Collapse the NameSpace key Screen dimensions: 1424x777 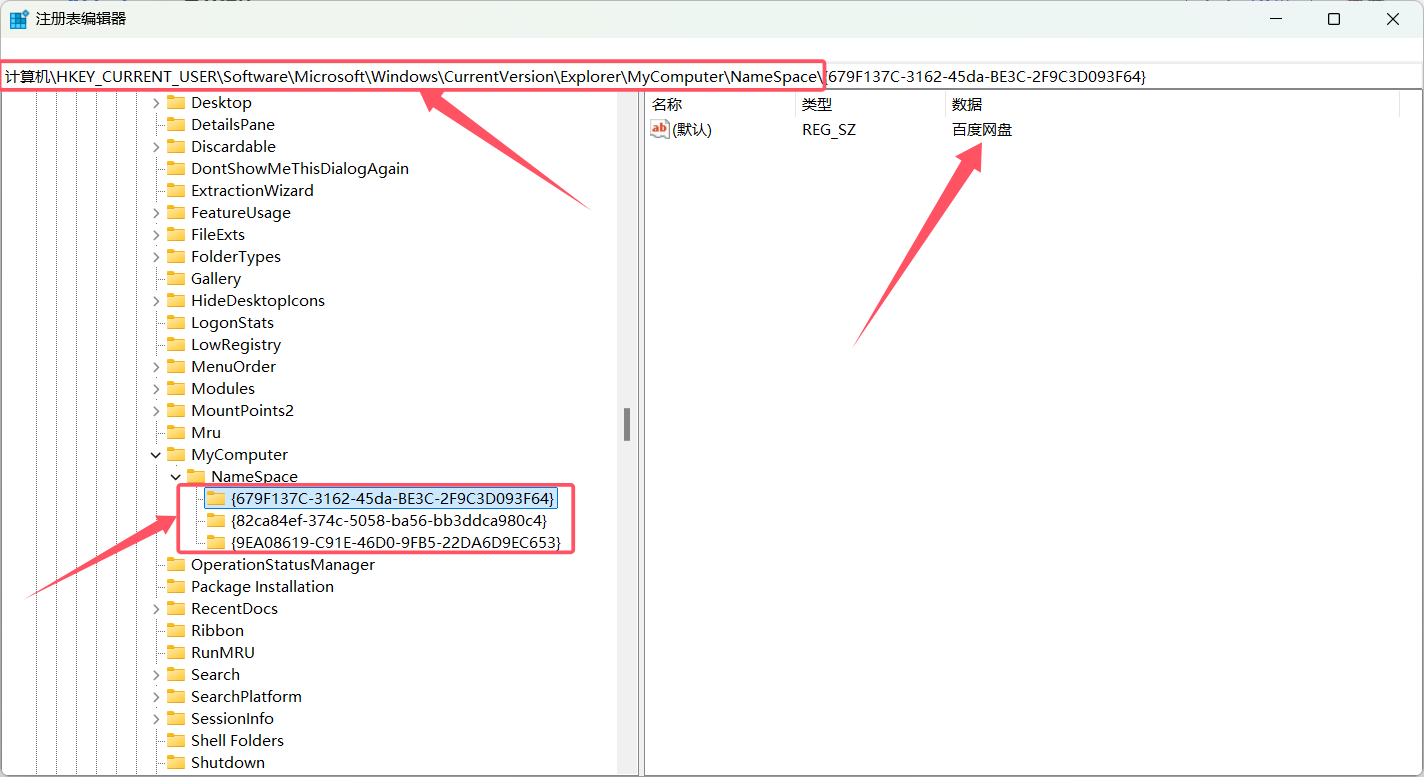pyautogui.click(x=176, y=477)
